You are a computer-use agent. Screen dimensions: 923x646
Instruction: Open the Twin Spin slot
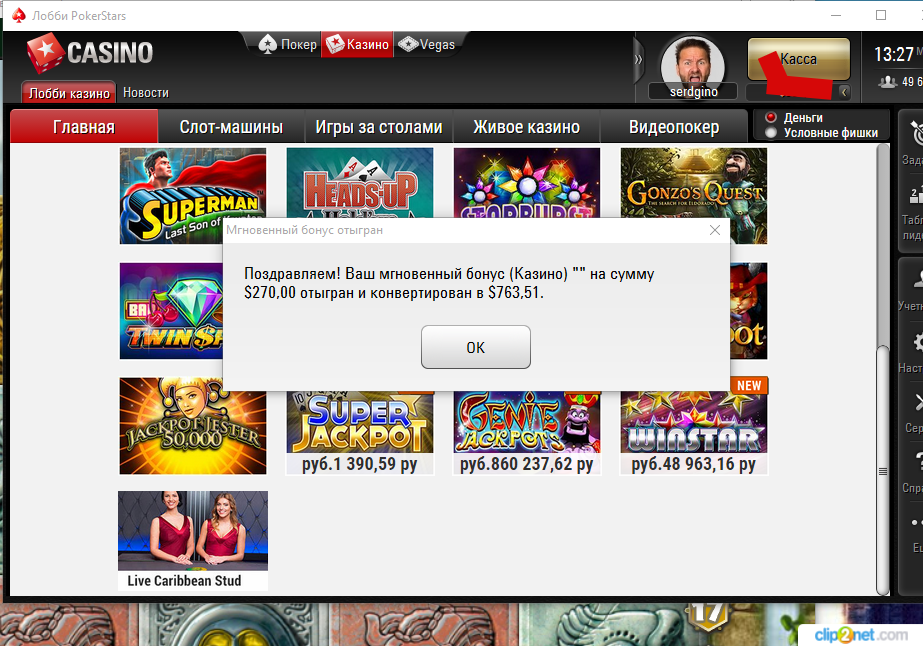[x=171, y=311]
